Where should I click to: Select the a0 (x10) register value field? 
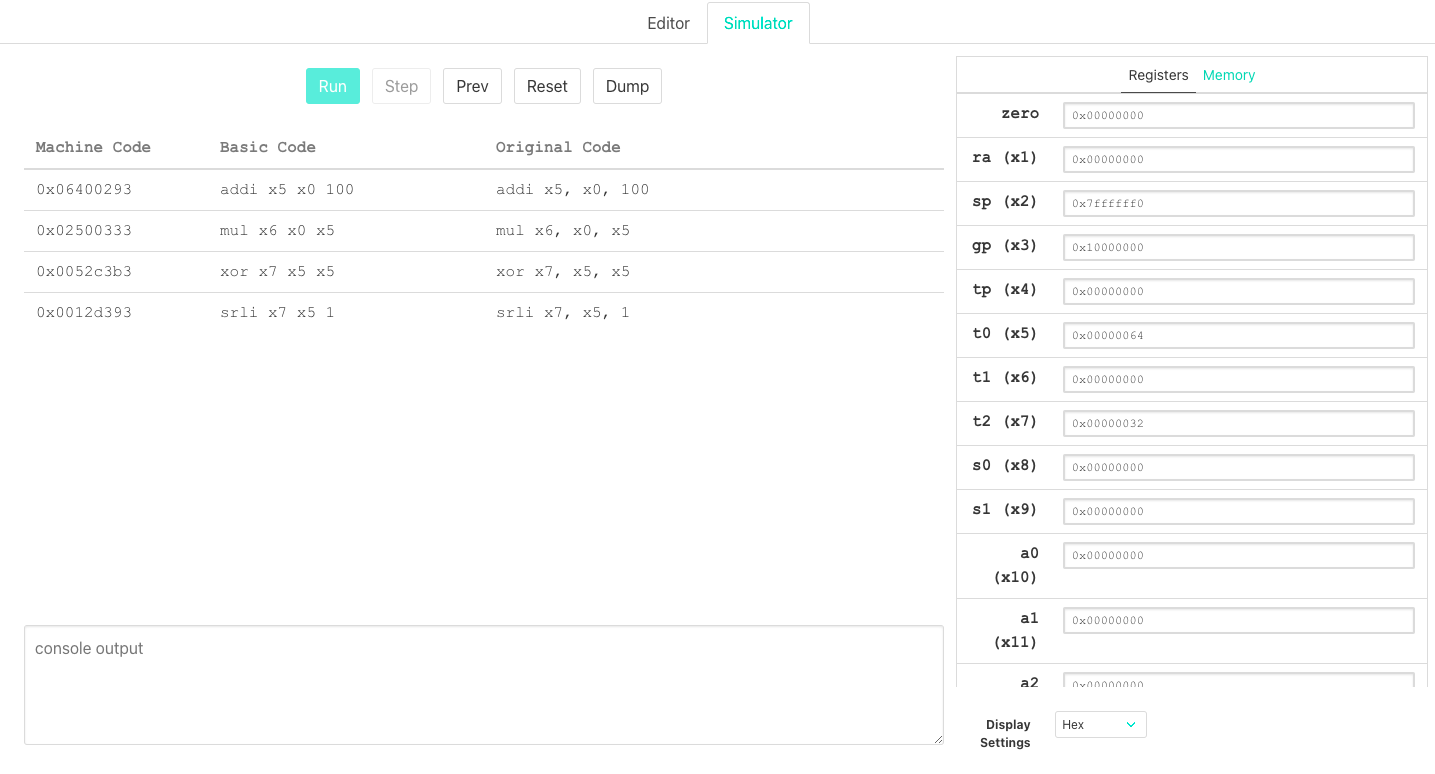click(1238, 555)
